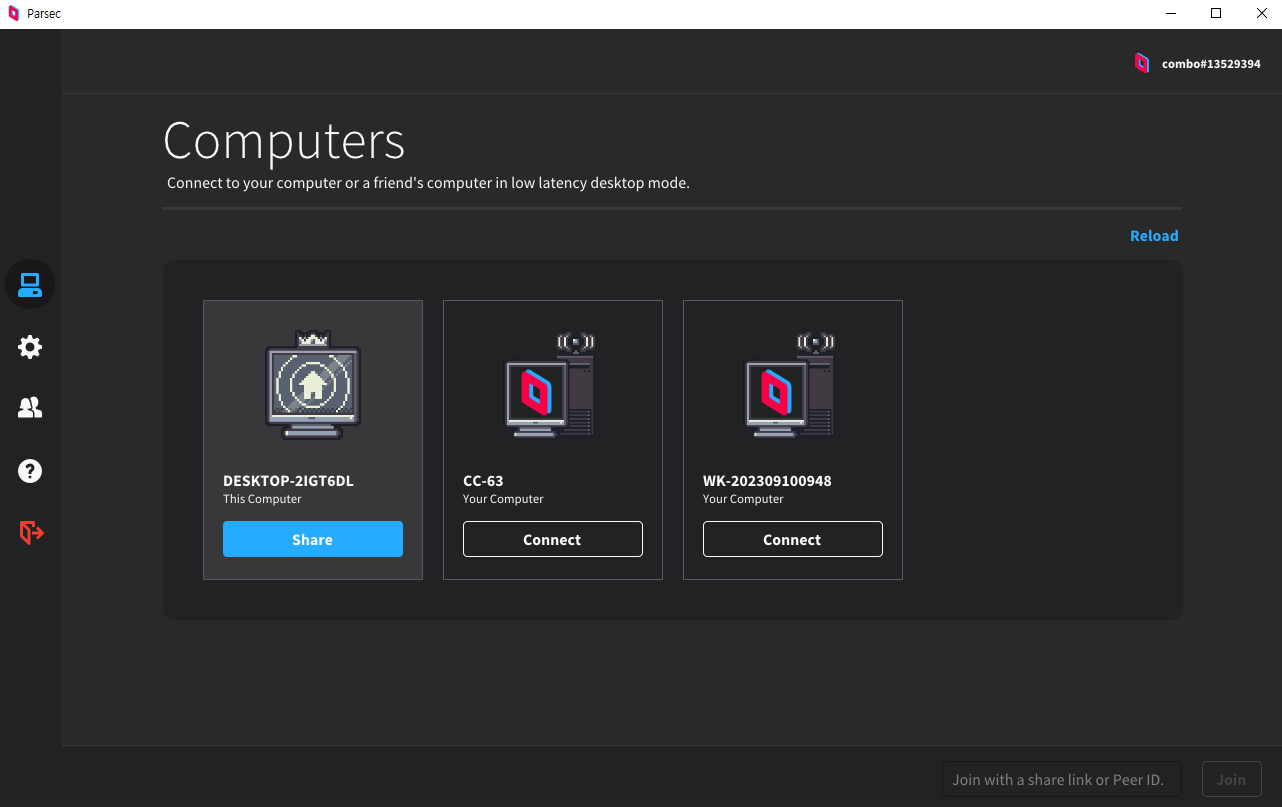Click the account avatar beside combo#13529394
Screen dimensions: 1282x807
click(1142, 63)
